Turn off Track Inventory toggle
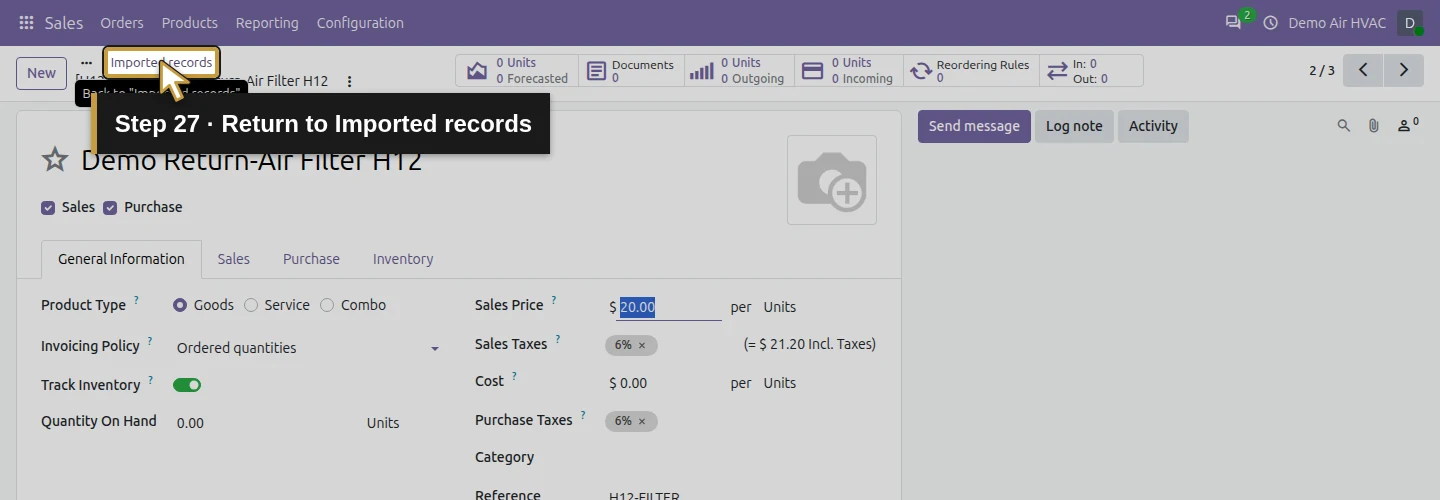Viewport: 1440px width, 500px height. click(187, 385)
